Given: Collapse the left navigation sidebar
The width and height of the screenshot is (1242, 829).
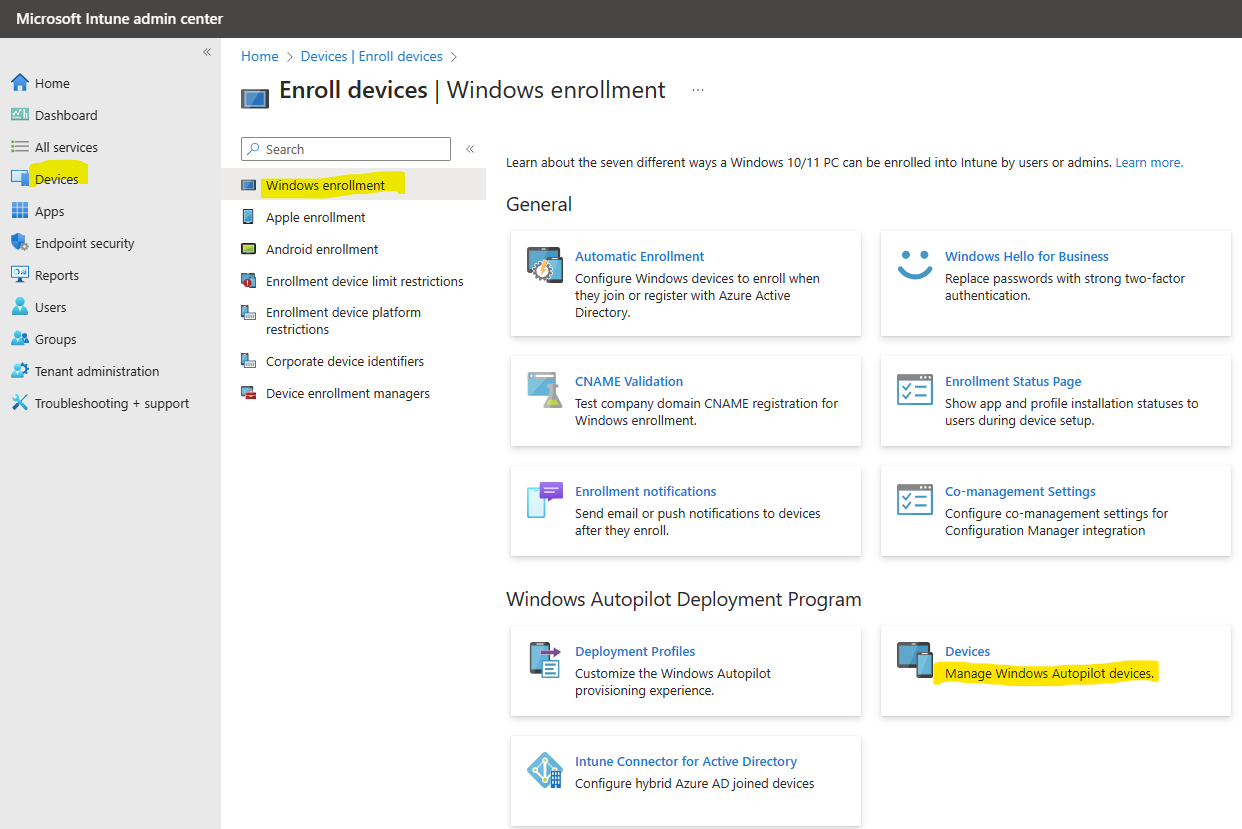Looking at the screenshot, I should [x=207, y=52].
